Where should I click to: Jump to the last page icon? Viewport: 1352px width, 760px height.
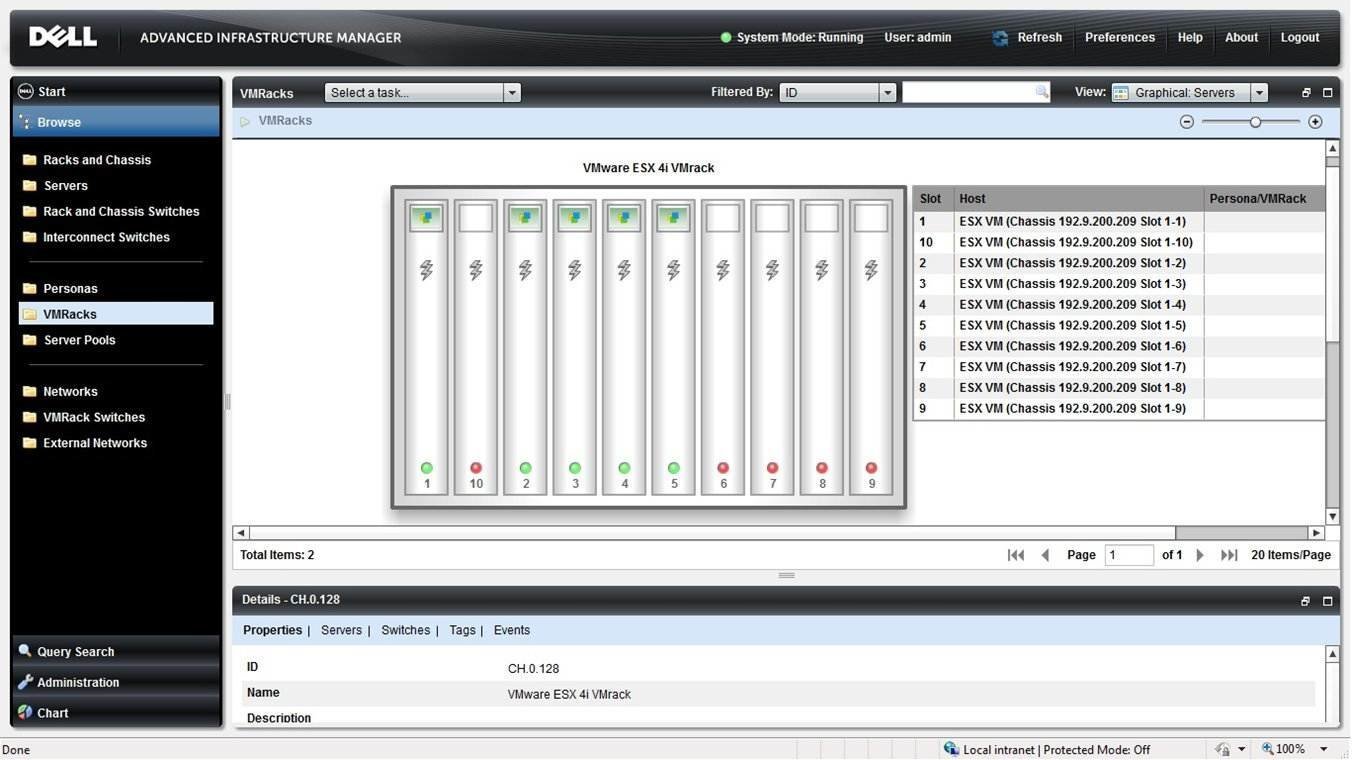point(1229,555)
